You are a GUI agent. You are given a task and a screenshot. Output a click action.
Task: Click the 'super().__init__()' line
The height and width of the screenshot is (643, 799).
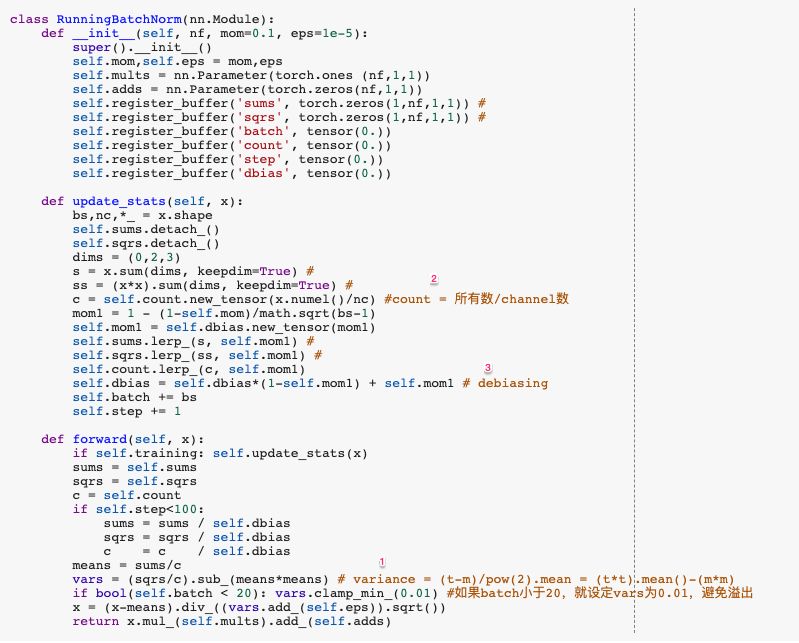coord(142,47)
